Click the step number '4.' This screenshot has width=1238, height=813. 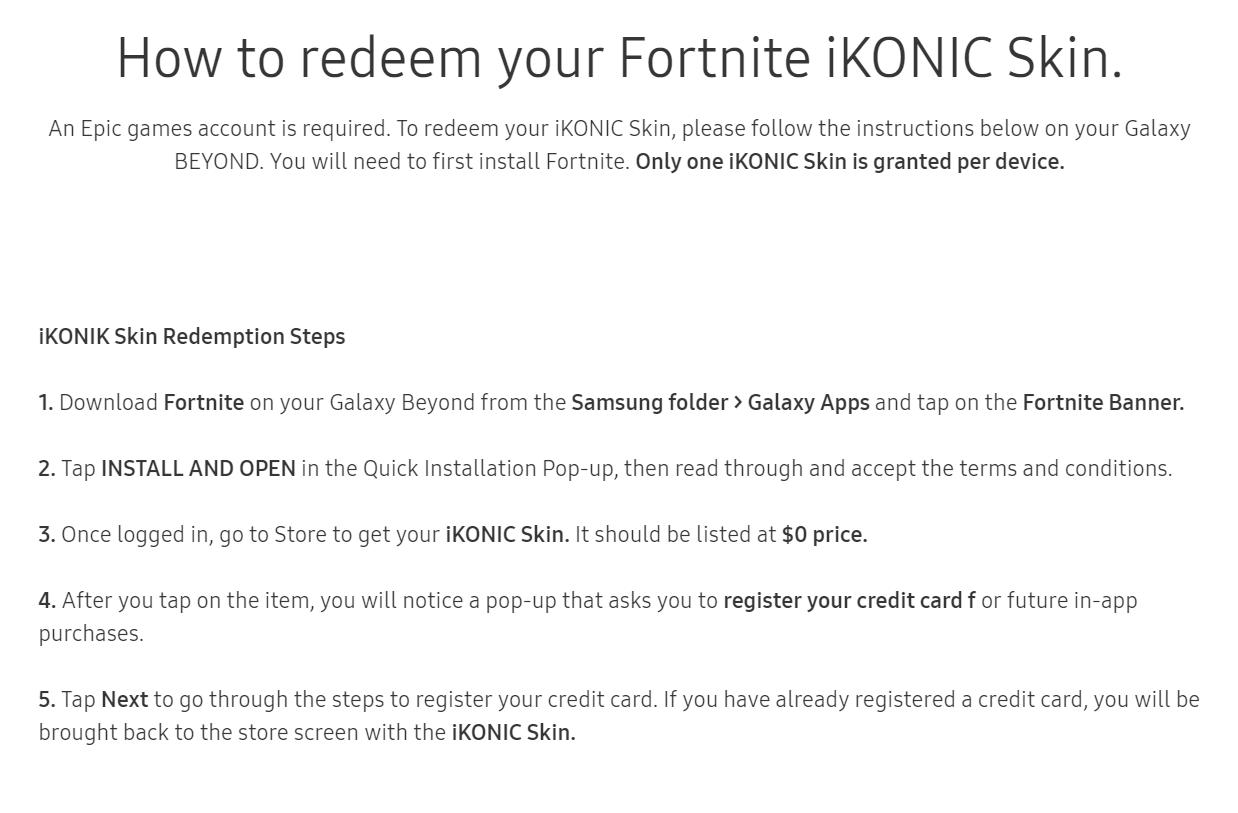[x=47, y=600]
